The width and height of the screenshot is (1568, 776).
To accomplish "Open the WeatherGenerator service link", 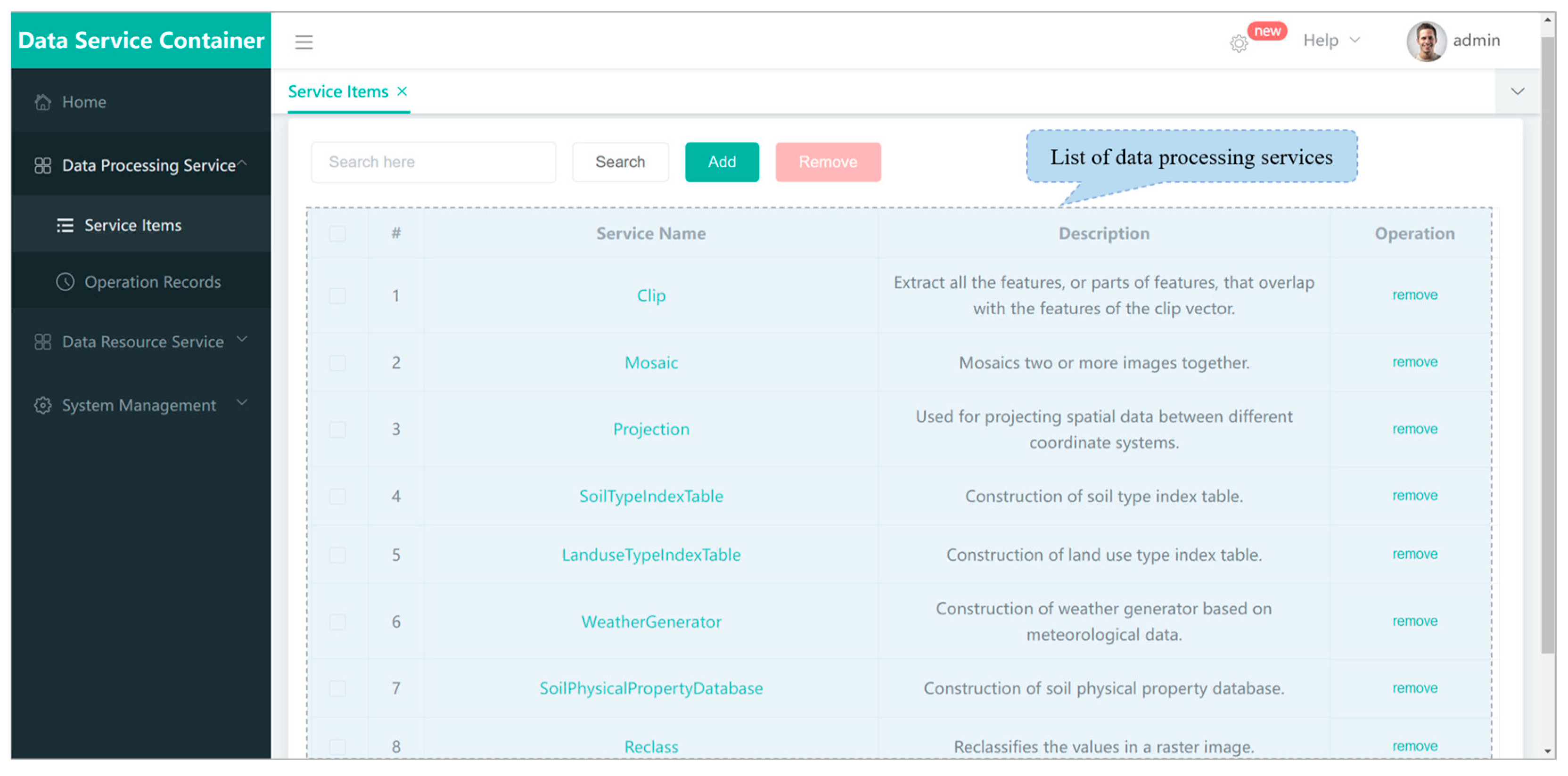I will [x=651, y=621].
